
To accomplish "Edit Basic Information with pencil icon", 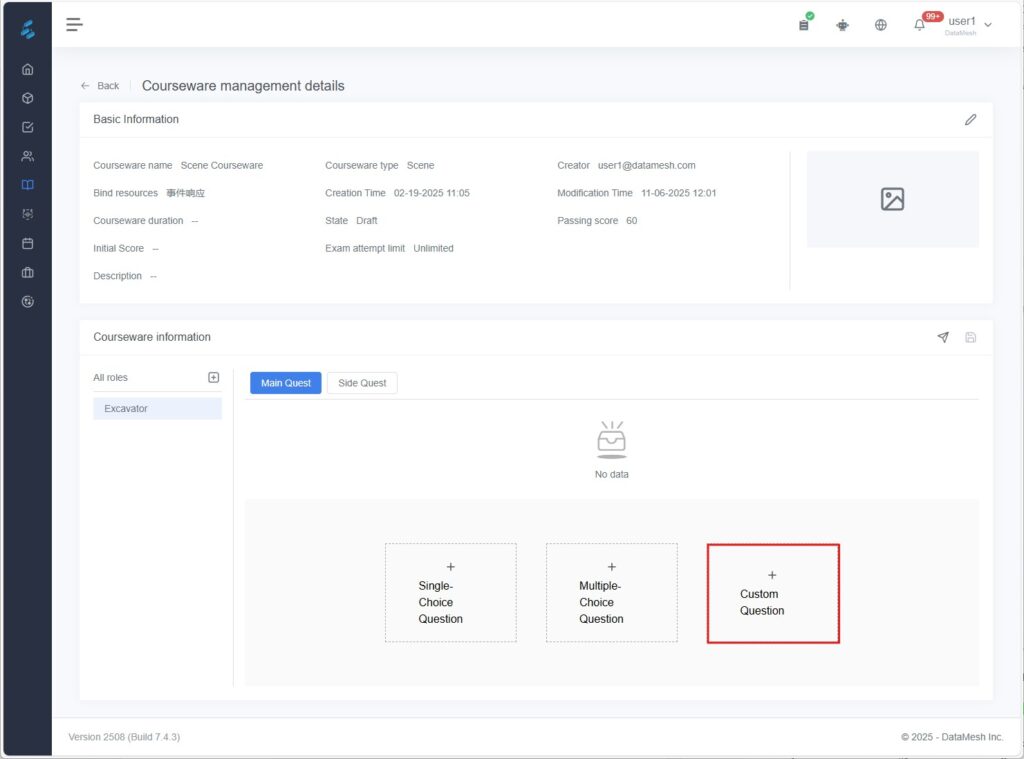I will tap(970, 120).
